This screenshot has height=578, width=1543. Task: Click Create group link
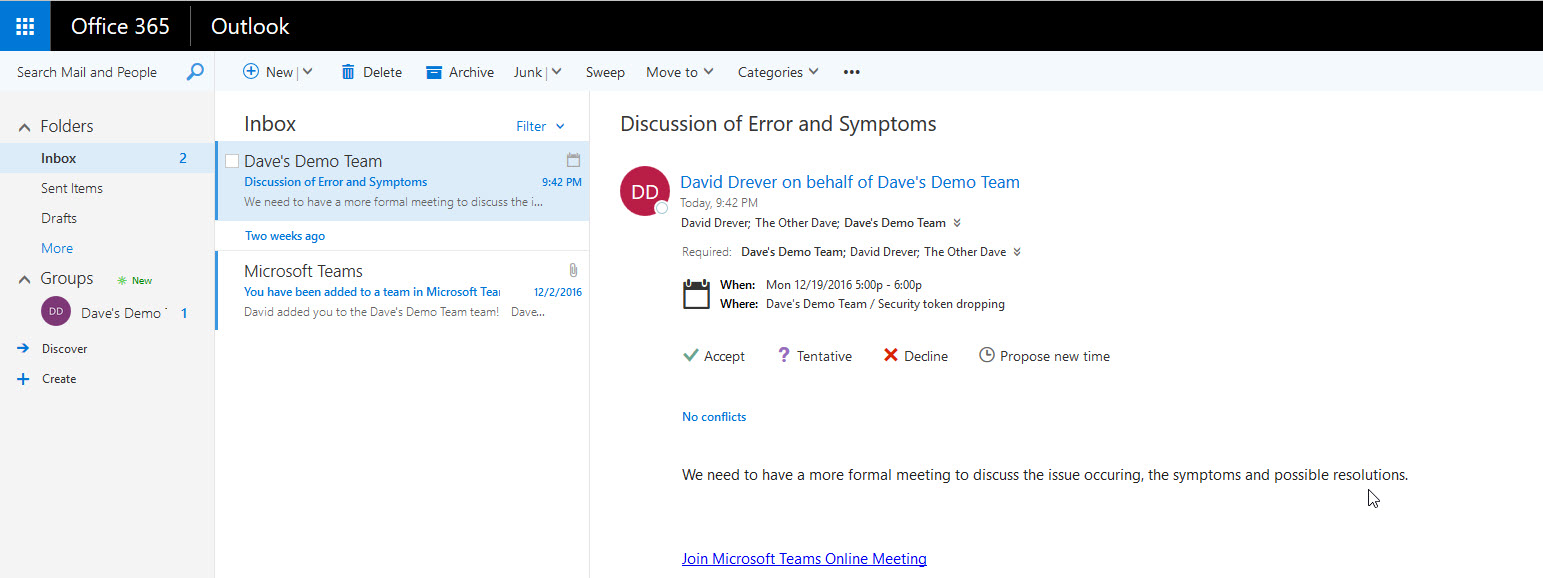pyautogui.click(x=59, y=379)
